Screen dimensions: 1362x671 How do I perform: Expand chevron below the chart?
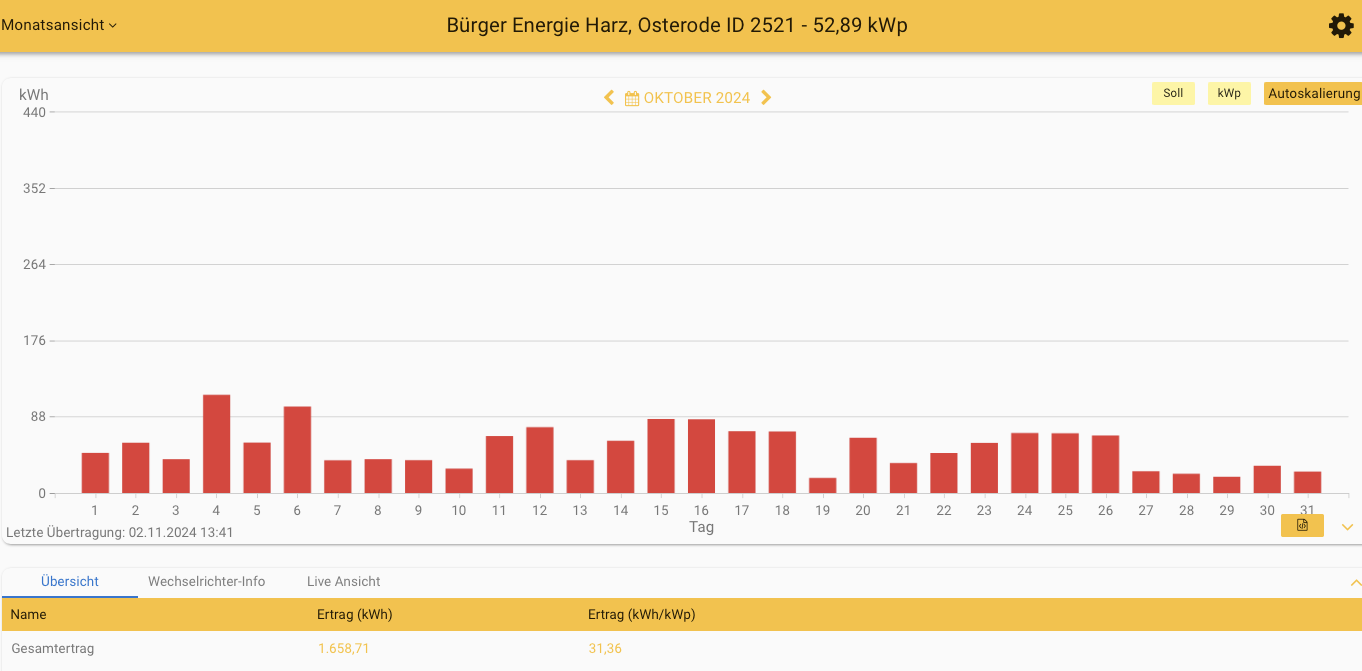1347,527
